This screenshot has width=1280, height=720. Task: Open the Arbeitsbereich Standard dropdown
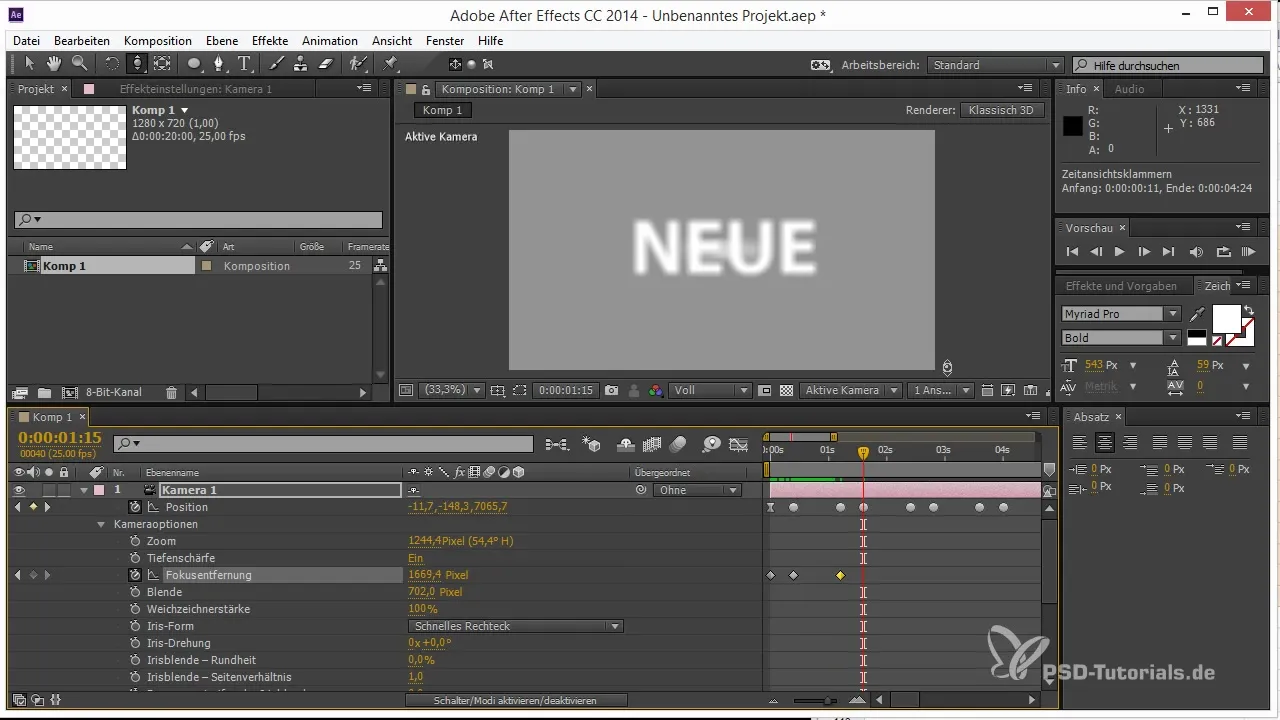996,65
